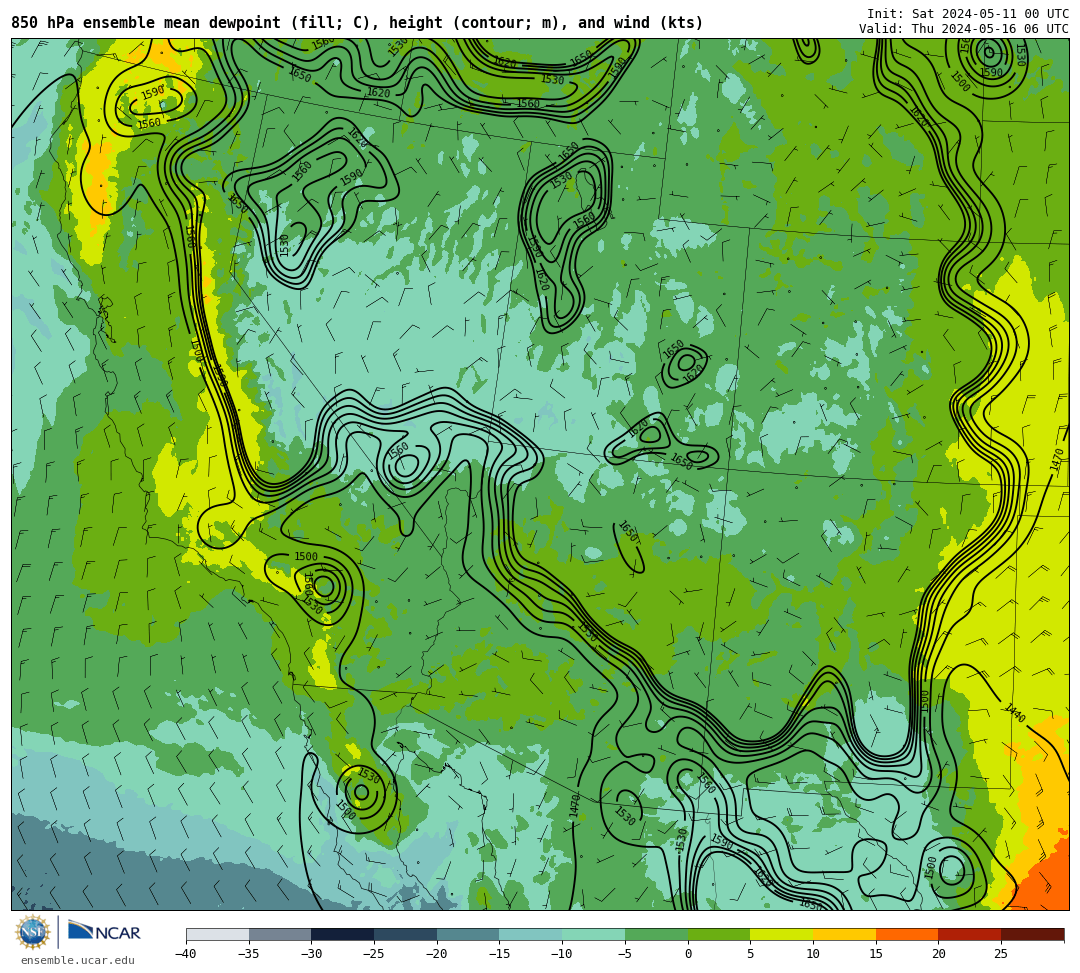The image size is (1080, 973).
Task: Click the -5 colorbar tick label
Action: (x=624, y=954)
